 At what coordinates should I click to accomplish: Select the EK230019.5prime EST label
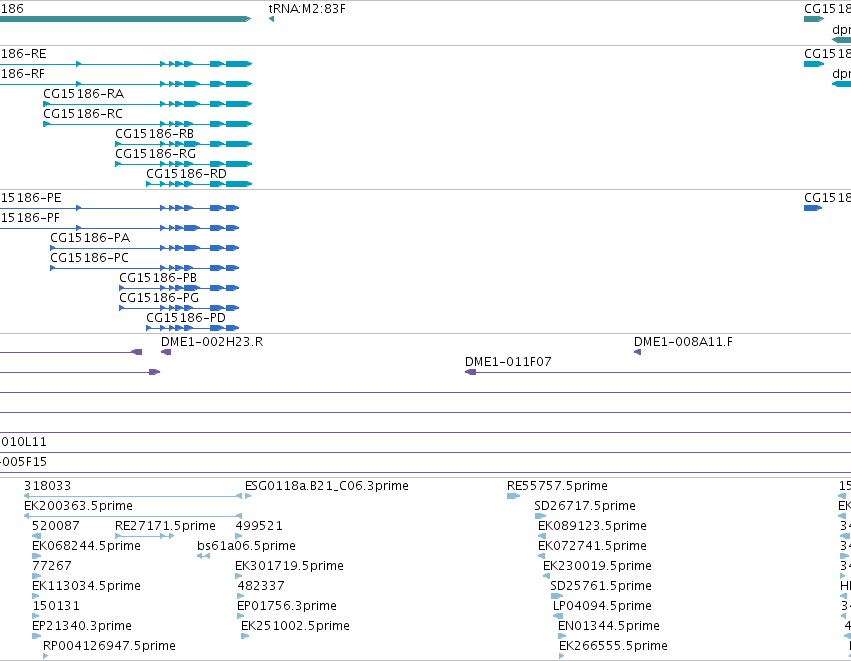pyautogui.click(x=597, y=566)
